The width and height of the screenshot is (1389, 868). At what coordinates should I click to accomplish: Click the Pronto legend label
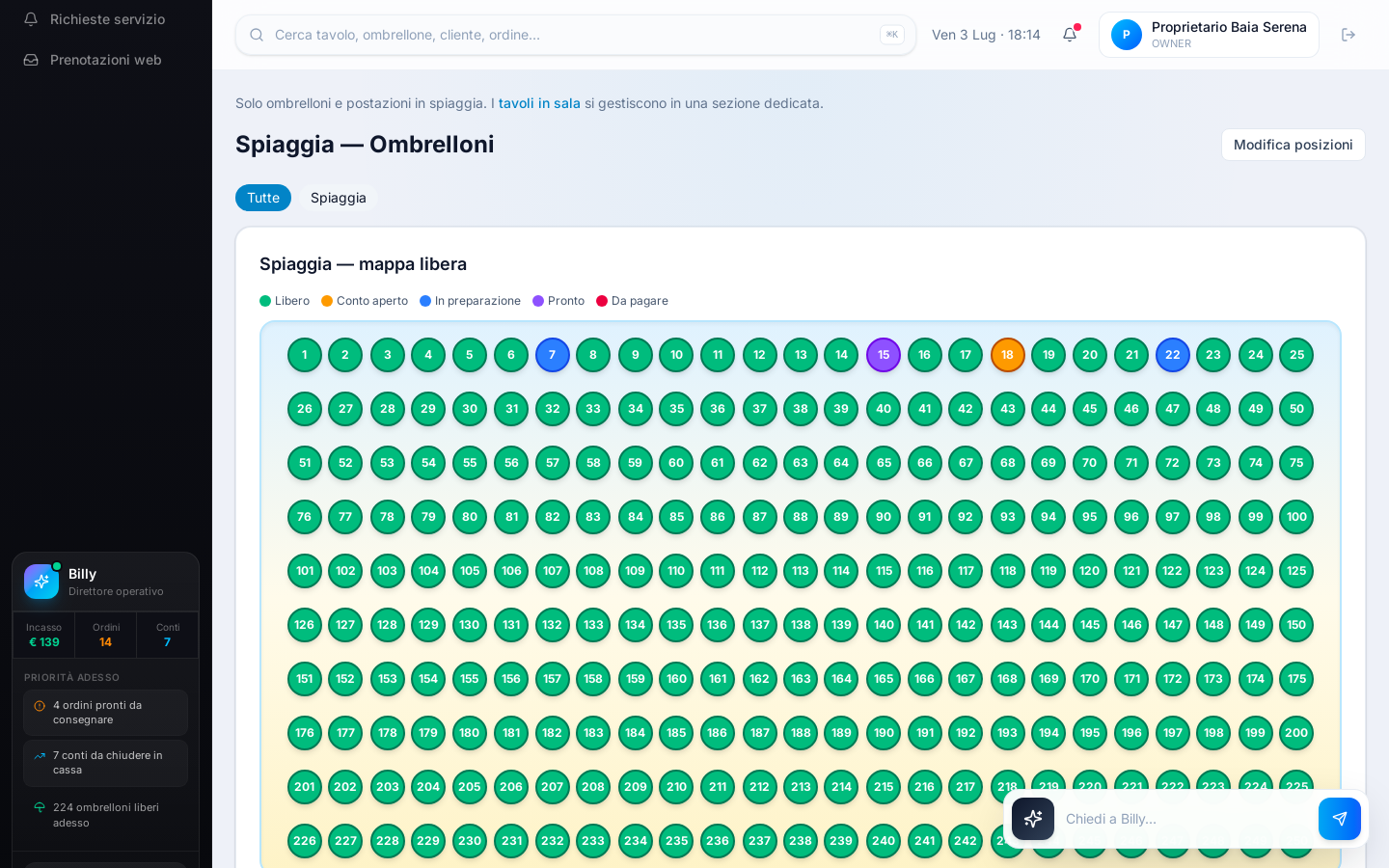(566, 301)
